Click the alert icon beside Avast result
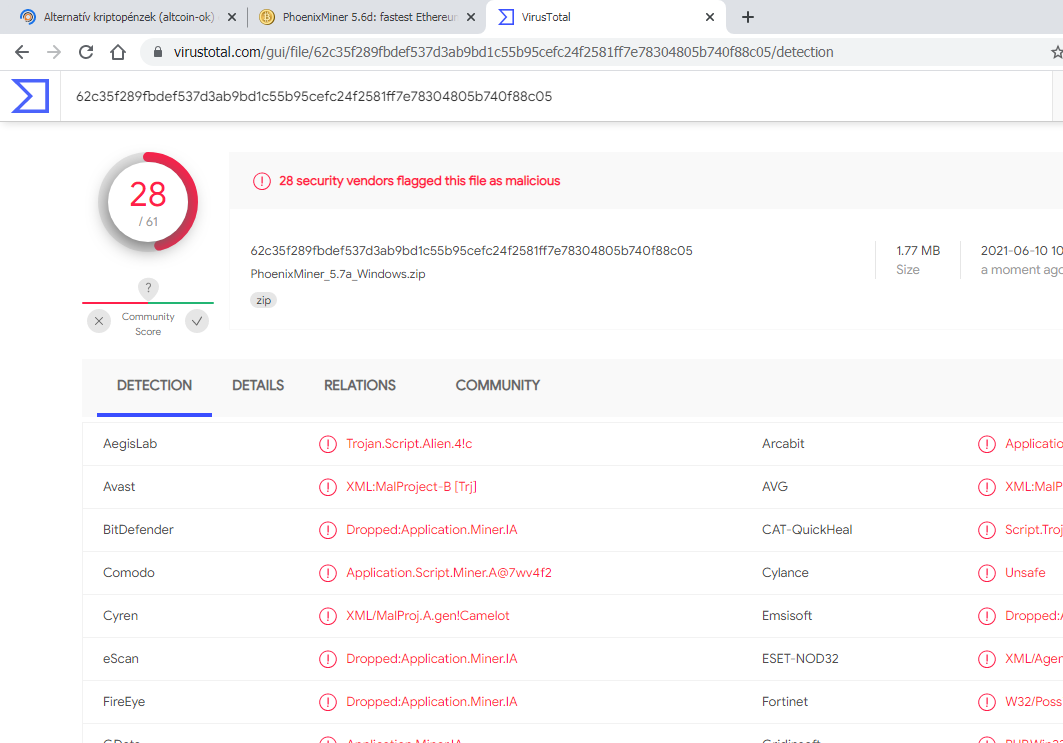Viewport: 1063px width, 743px height. [x=327, y=487]
